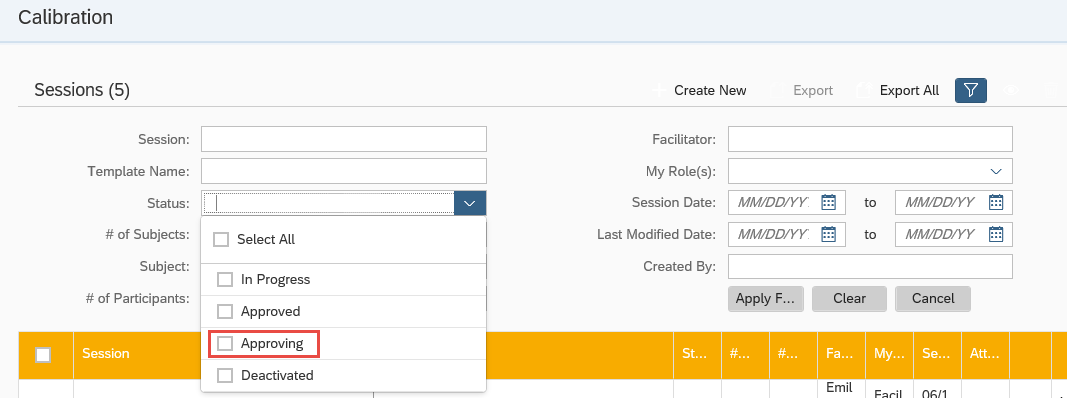Tick the table header select-all checkbox

(x=43, y=354)
